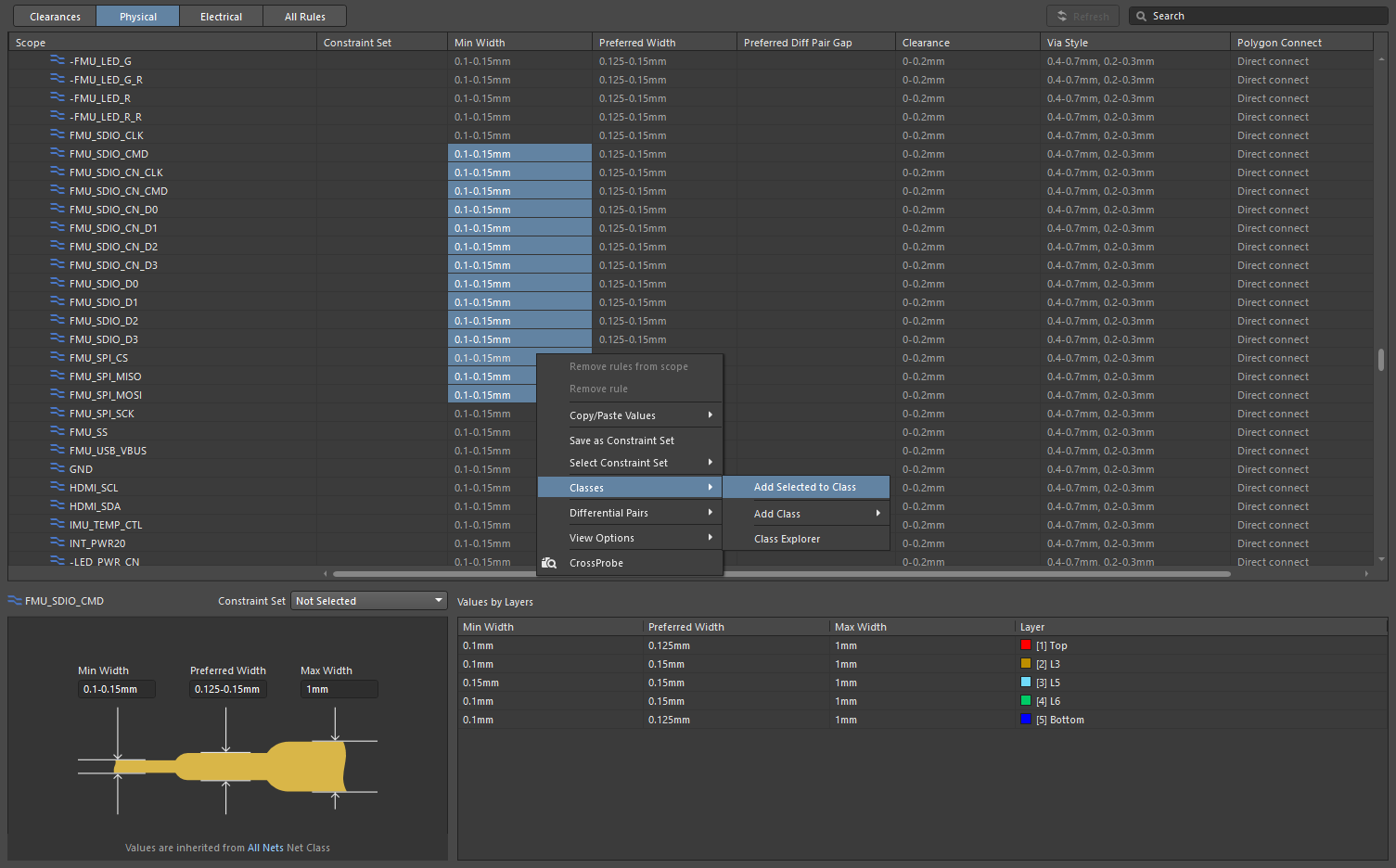Click the net icon beside INT_PWR20
Image resolution: width=1396 pixels, height=868 pixels.
point(58,542)
